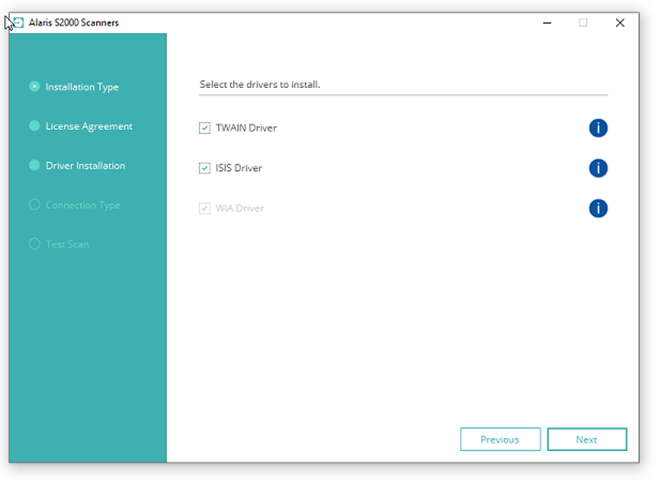Click the 'Alaris S2000 Scanners' window title
The image size is (660, 481).
tap(74, 23)
